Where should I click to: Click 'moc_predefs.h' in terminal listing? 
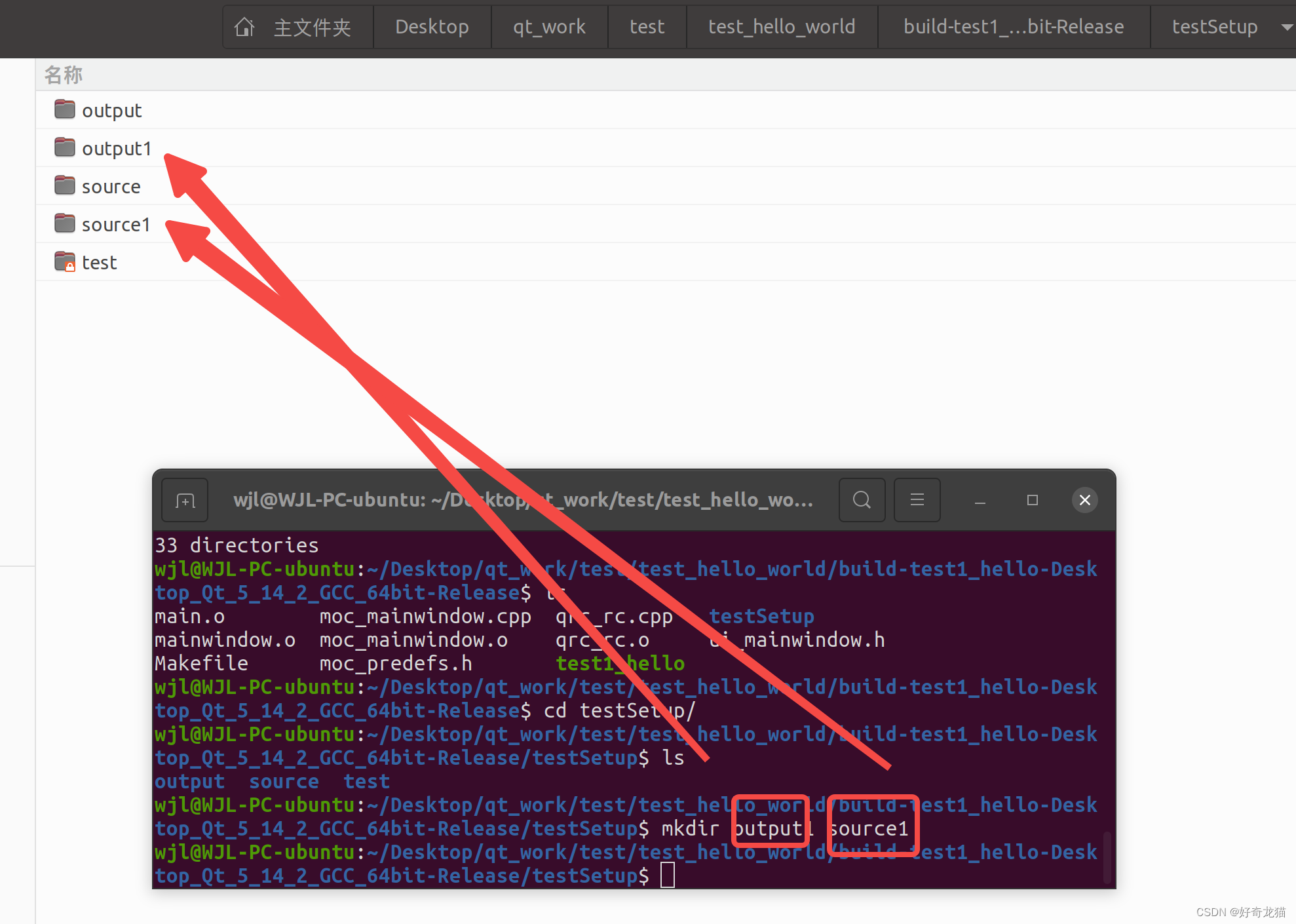[396, 663]
